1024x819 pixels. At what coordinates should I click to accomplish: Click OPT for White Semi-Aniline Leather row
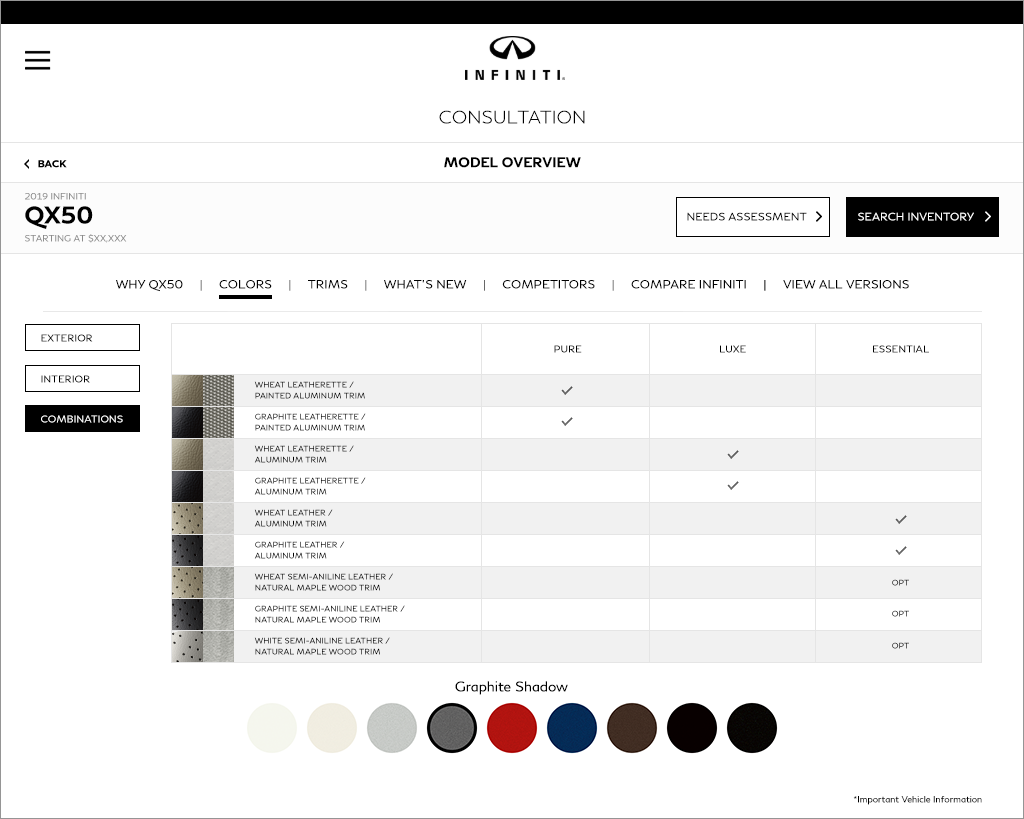click(x=900, y=646)
